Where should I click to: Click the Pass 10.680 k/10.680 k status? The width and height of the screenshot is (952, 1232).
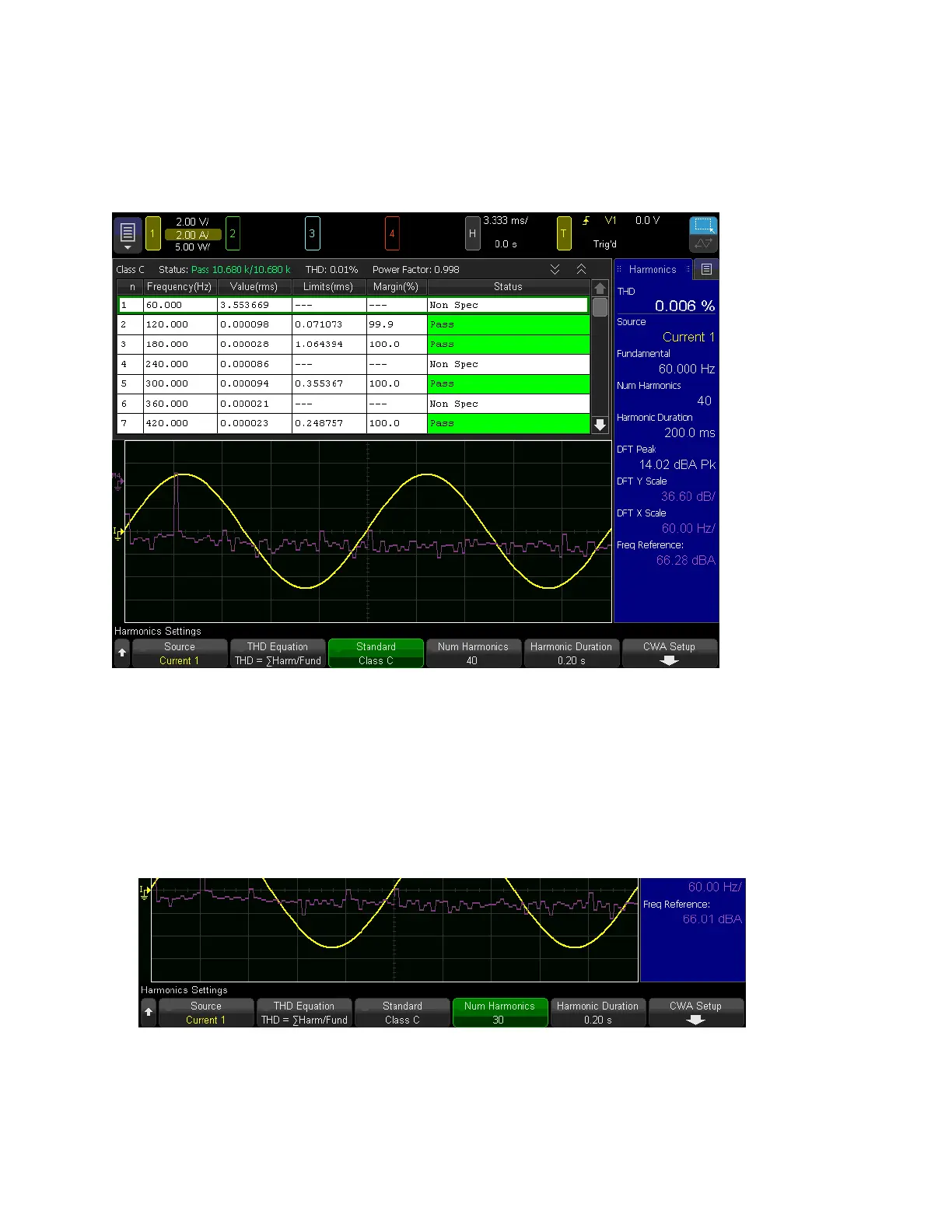pos(241,270)
